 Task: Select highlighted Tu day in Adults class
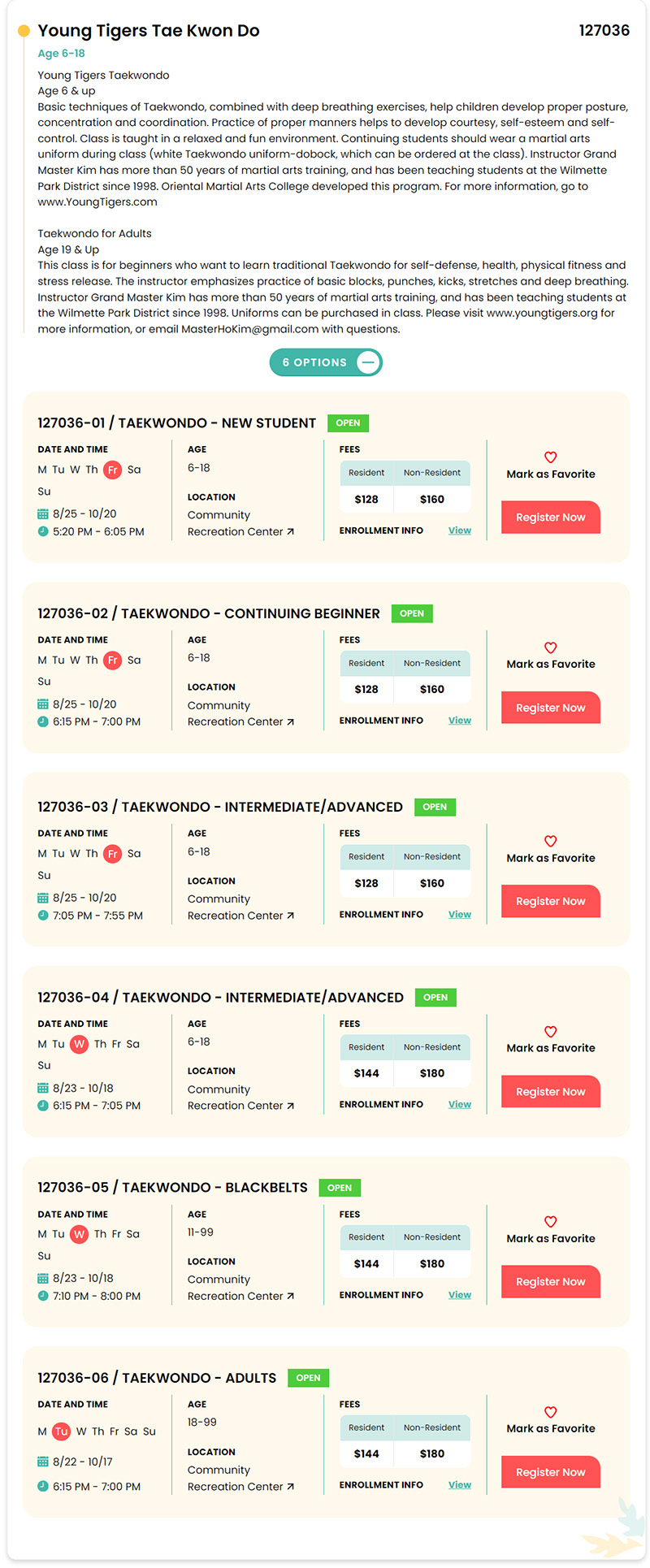[61, 1432]
